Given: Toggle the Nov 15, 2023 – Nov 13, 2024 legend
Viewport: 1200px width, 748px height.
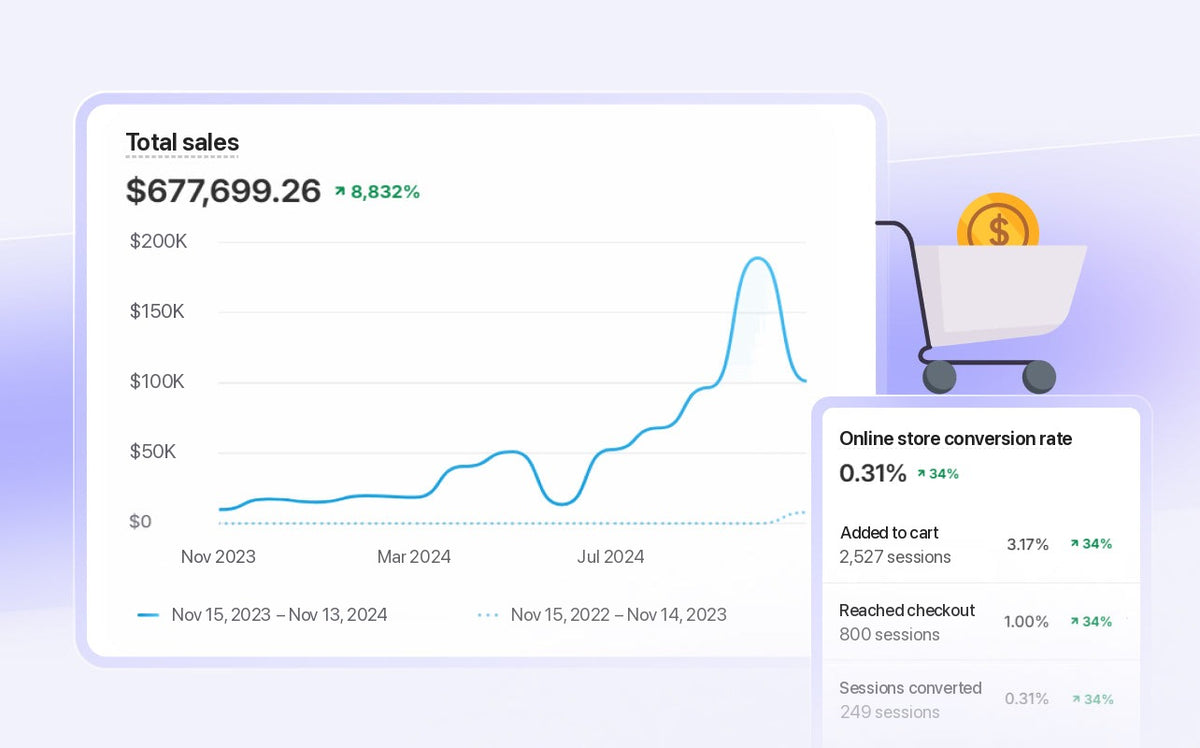Looking at the screenshot, I should [262, 615].
